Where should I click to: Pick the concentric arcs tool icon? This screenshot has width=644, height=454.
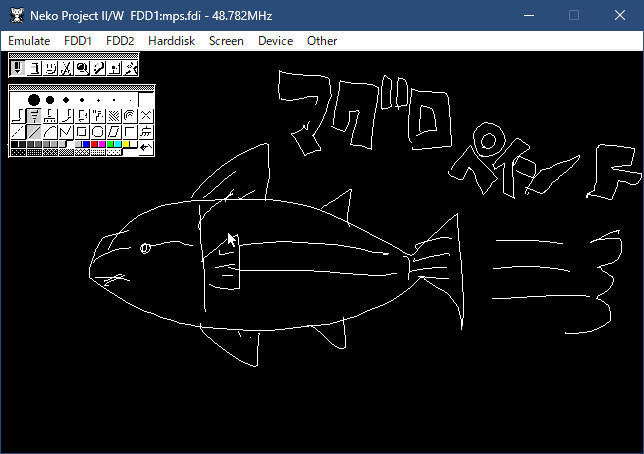click(x=130, y=115)
